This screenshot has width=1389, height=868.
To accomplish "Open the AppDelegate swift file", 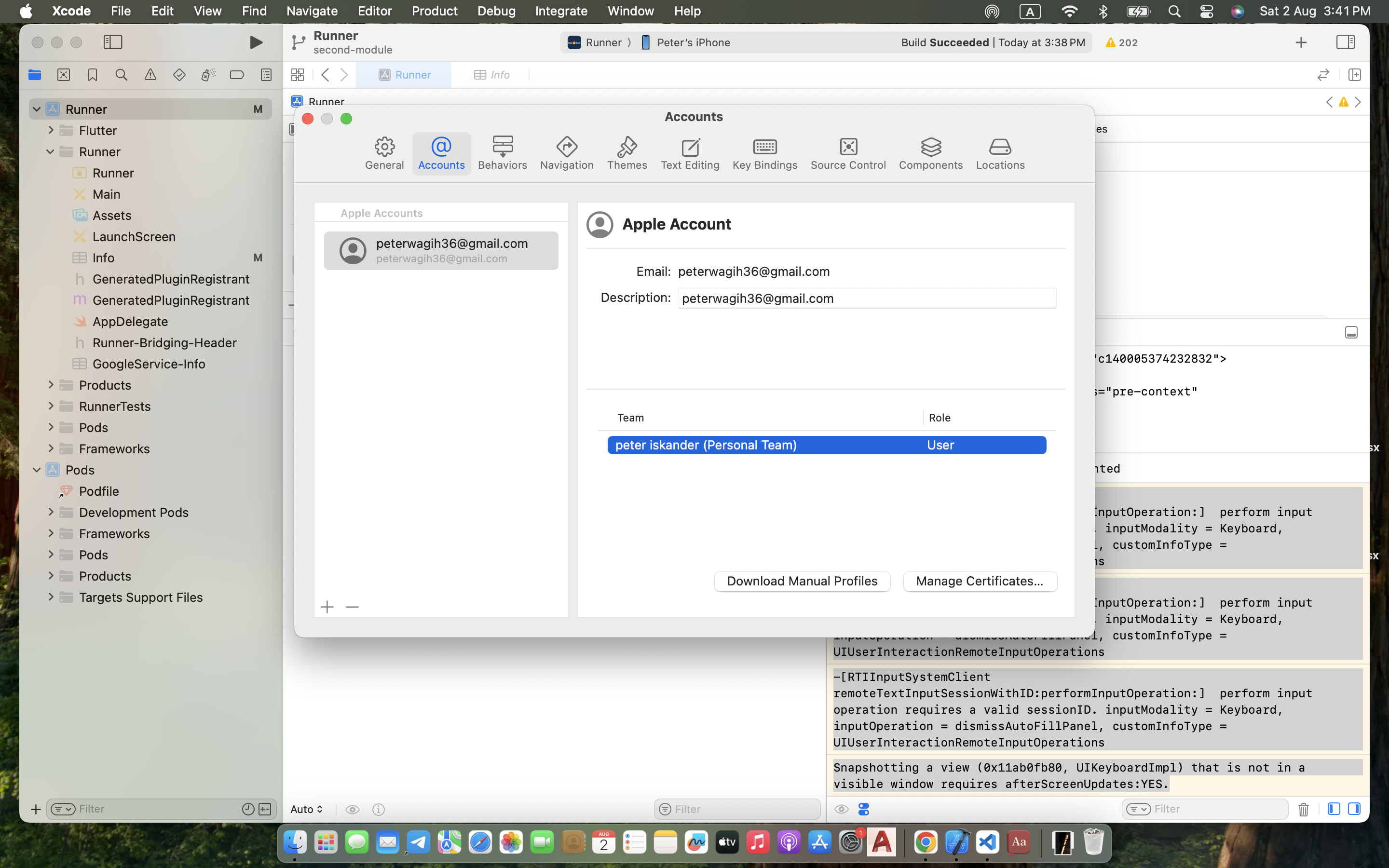I will click(130, 322).
